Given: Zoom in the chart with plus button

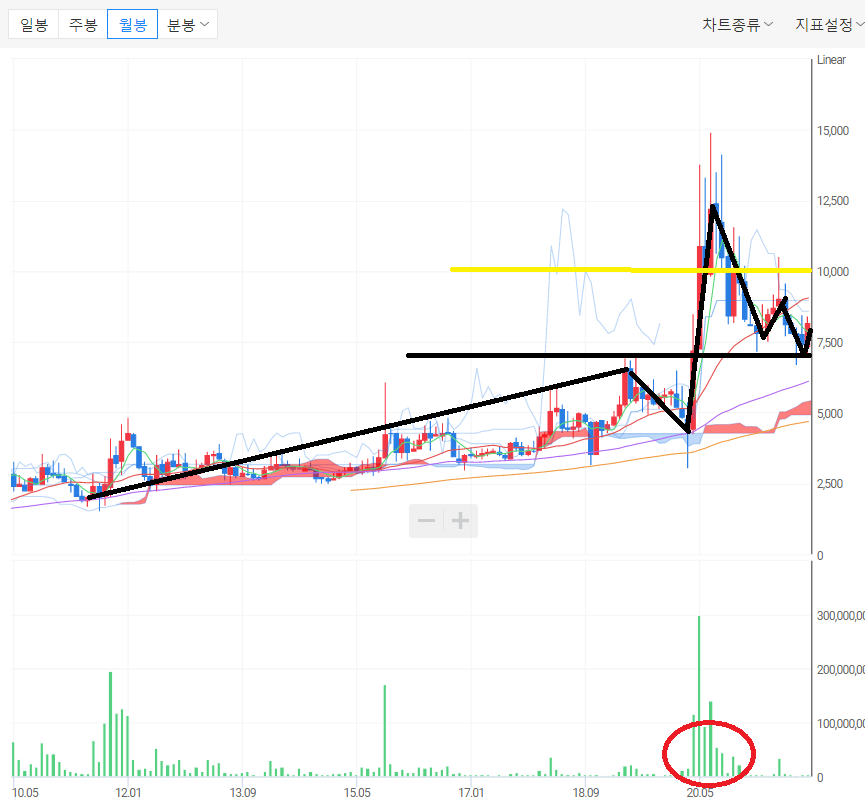Looking at the screenshot, I should coord(461,520).
